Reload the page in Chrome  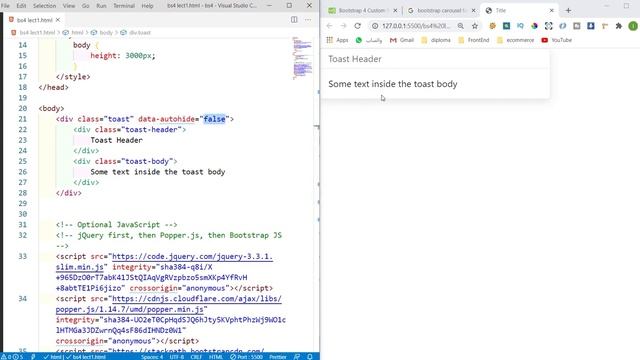pyautogui.click(x=358, y=26)
